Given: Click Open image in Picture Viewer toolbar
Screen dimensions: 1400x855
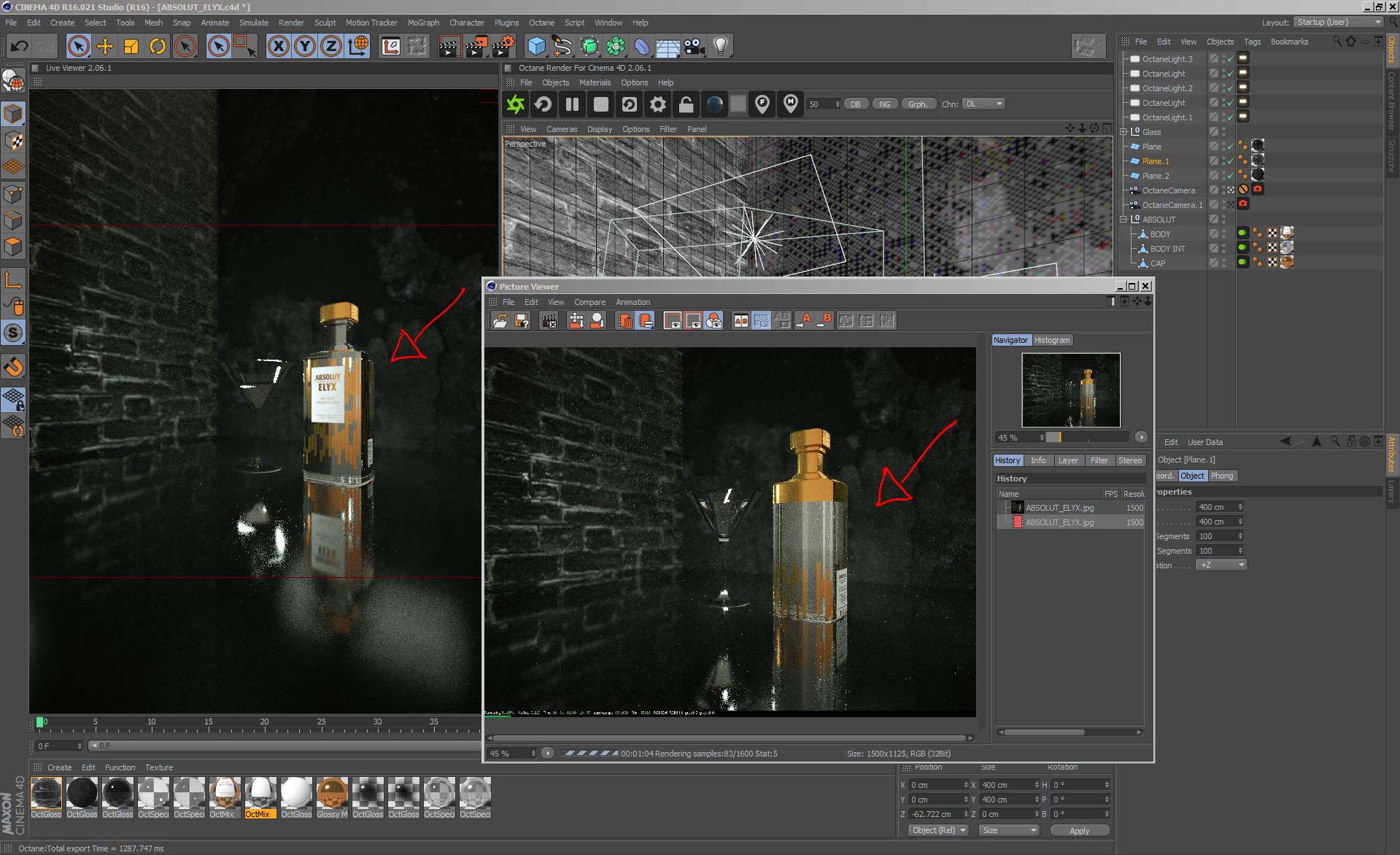Looking at the screenshot, I should click(500, 320).
